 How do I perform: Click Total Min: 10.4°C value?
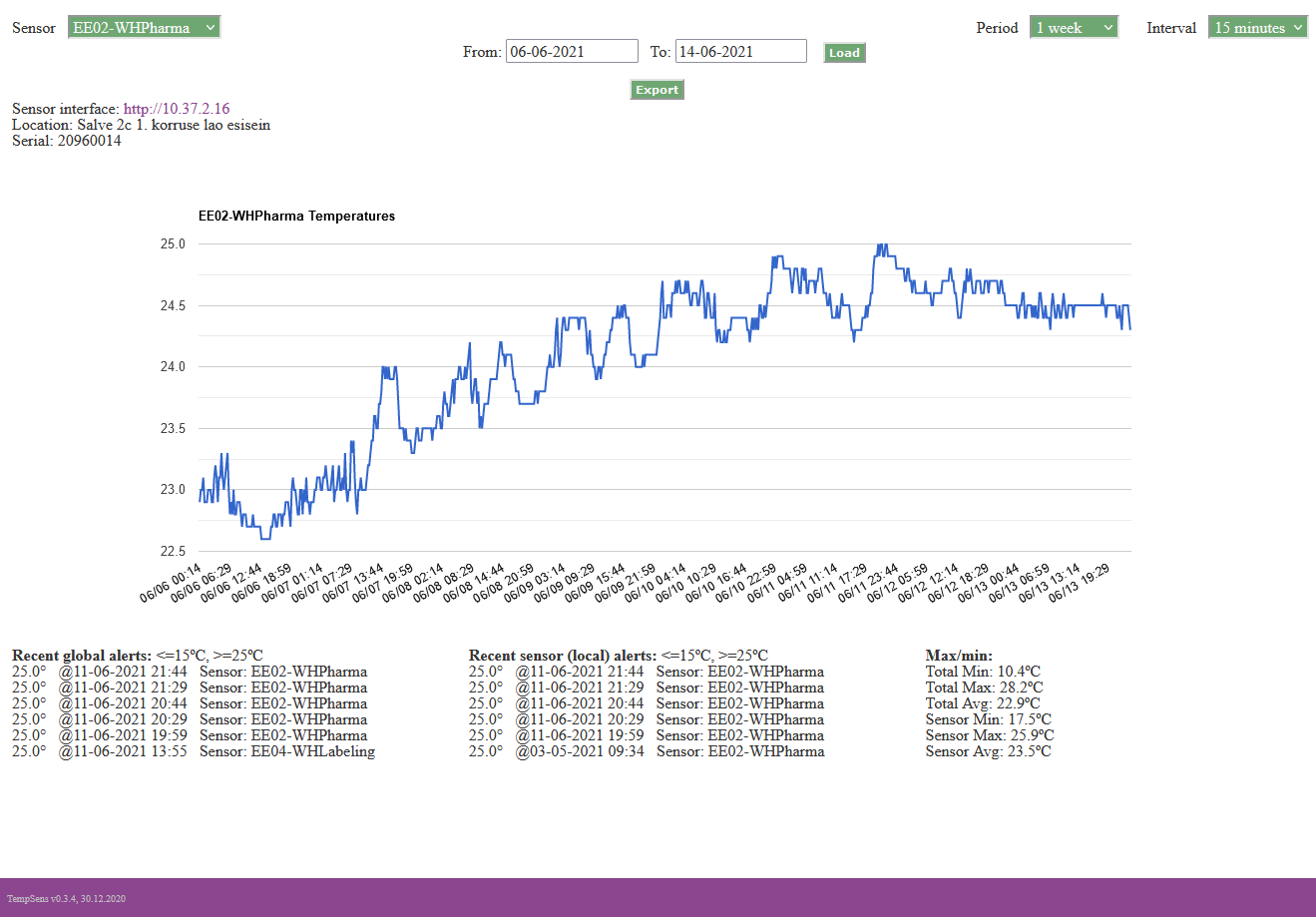tap(983, 672)
